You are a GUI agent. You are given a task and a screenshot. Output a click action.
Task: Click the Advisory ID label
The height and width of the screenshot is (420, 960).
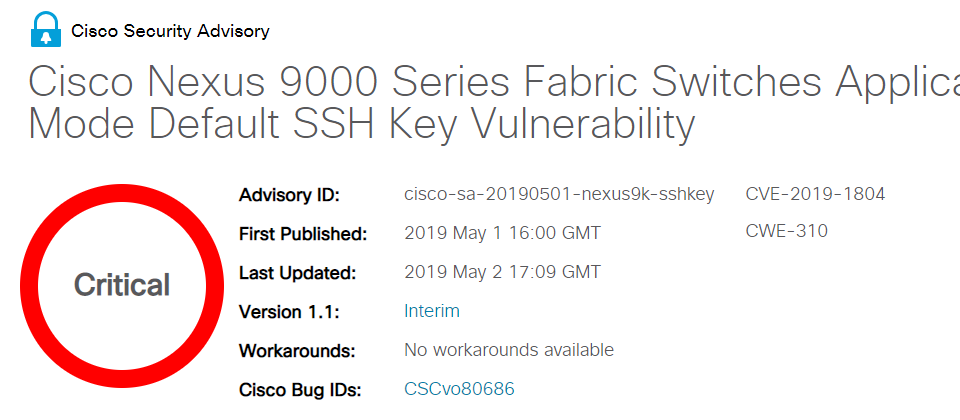[x=289, y=196]
